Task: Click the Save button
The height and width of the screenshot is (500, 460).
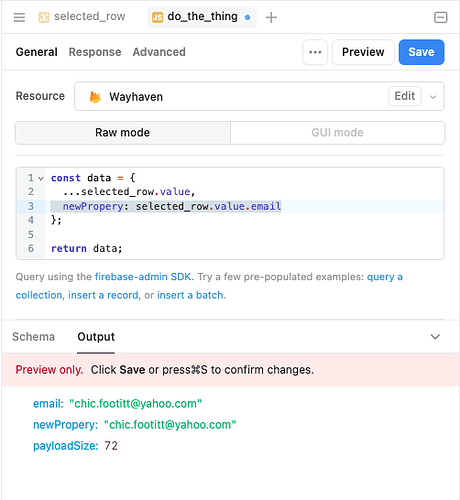Action: pyautogui.click(x=421, y=52)
